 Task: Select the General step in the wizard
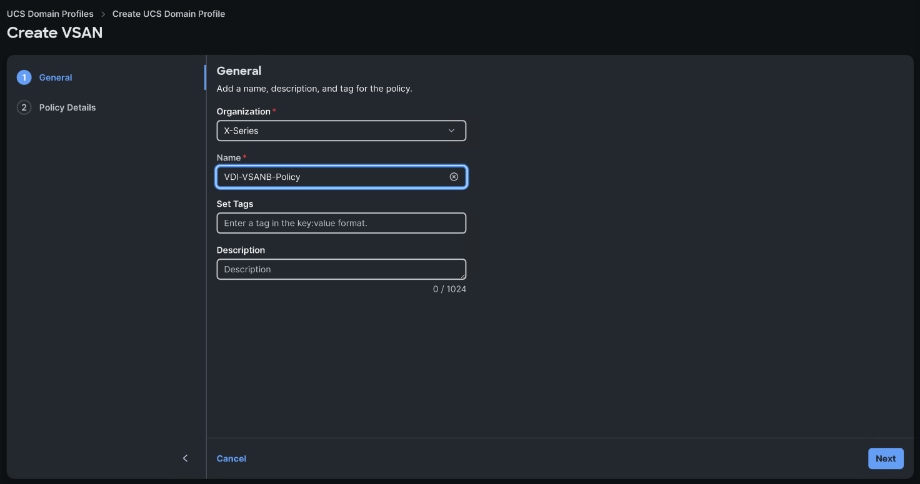click(56, 77)
